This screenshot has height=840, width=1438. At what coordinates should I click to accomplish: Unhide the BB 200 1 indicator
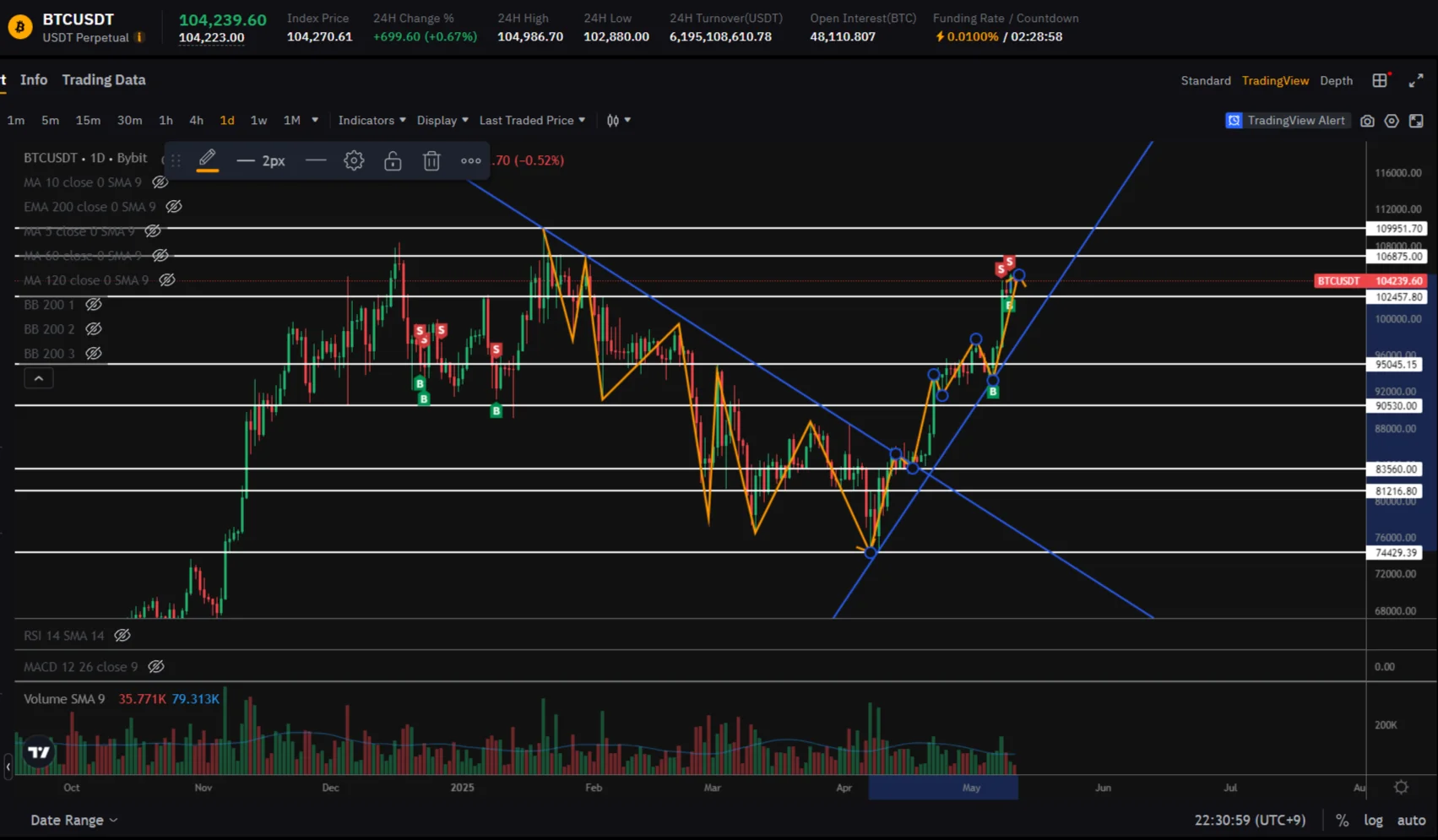[94, 305]
